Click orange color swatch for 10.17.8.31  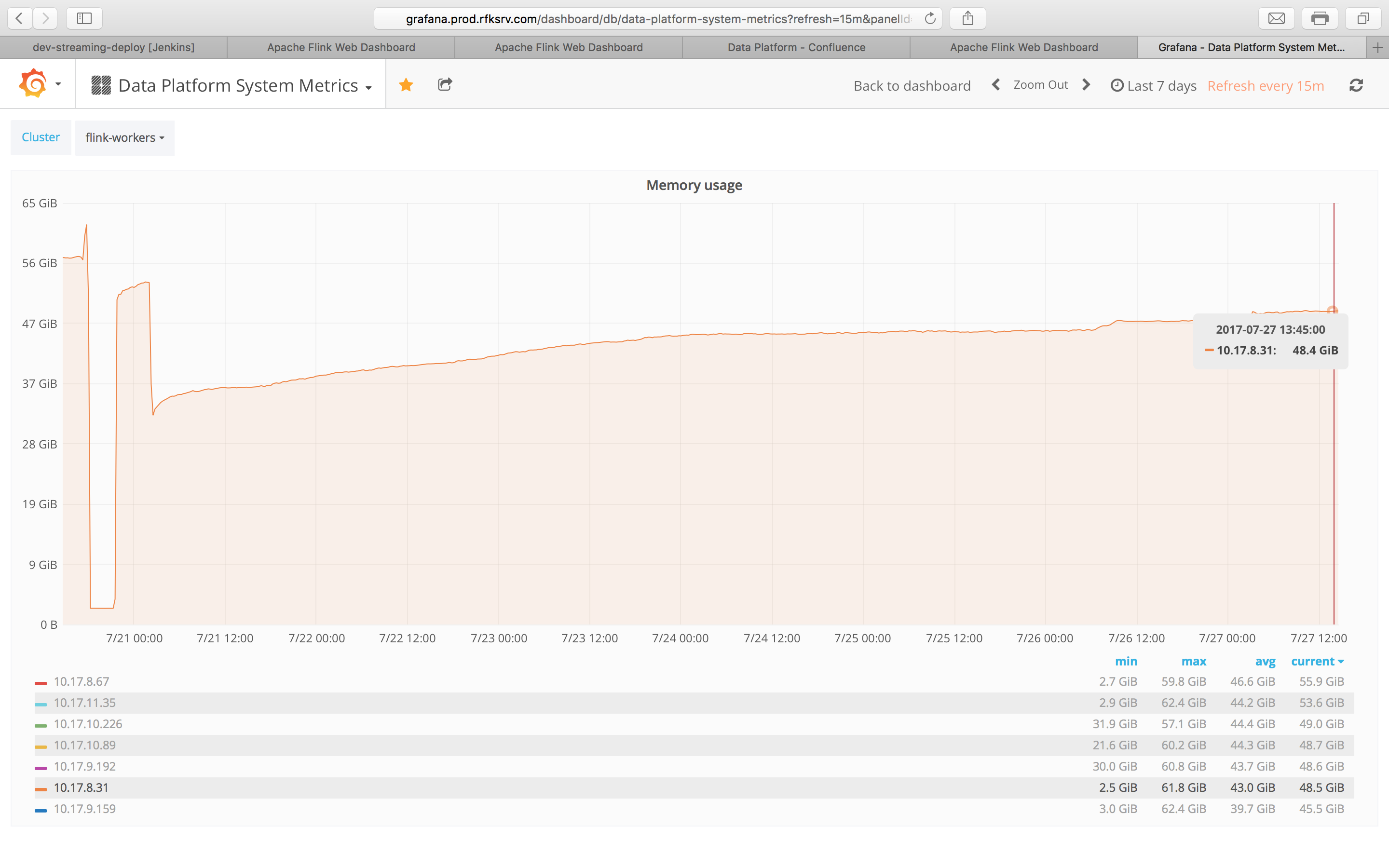(40, 789)
